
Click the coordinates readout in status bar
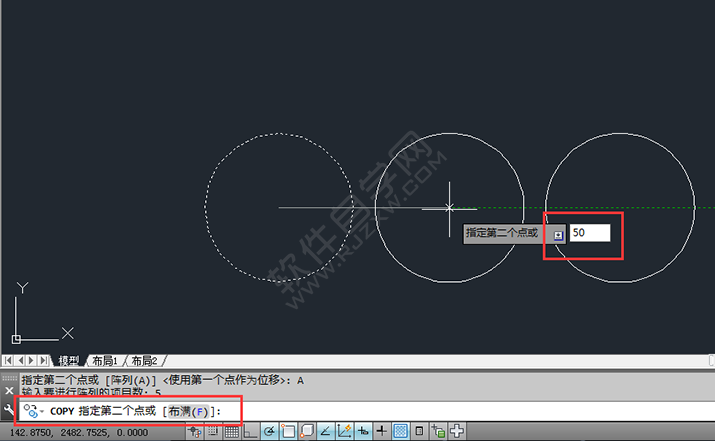coord(78,432)
